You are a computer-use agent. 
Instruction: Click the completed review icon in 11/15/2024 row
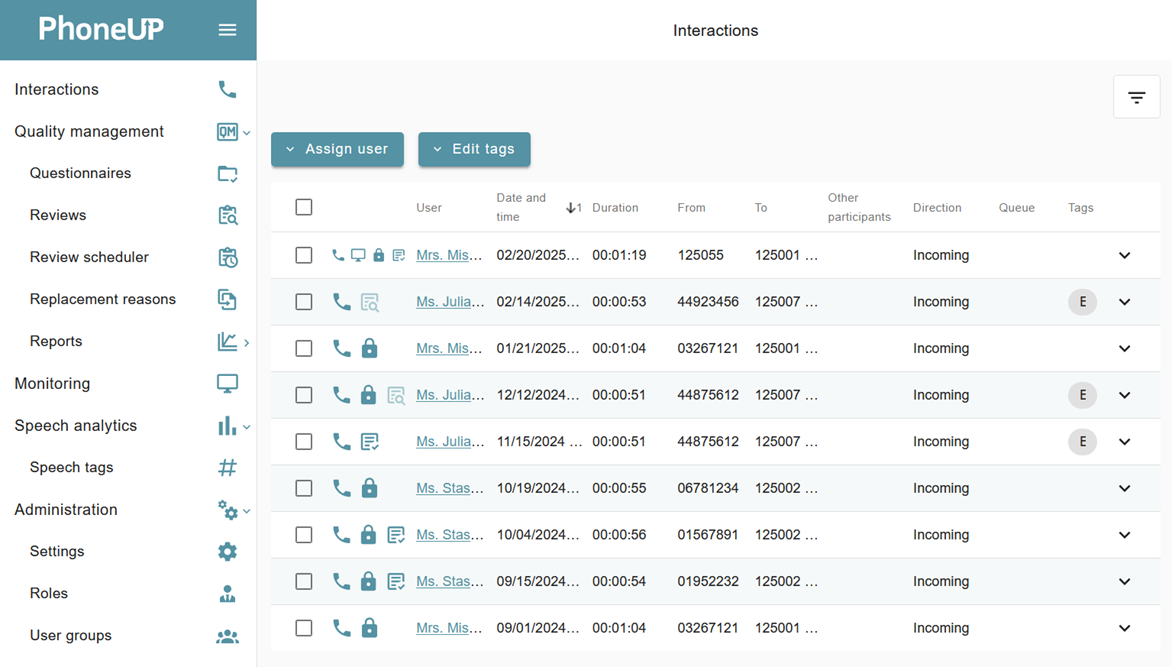coord(369,442)
